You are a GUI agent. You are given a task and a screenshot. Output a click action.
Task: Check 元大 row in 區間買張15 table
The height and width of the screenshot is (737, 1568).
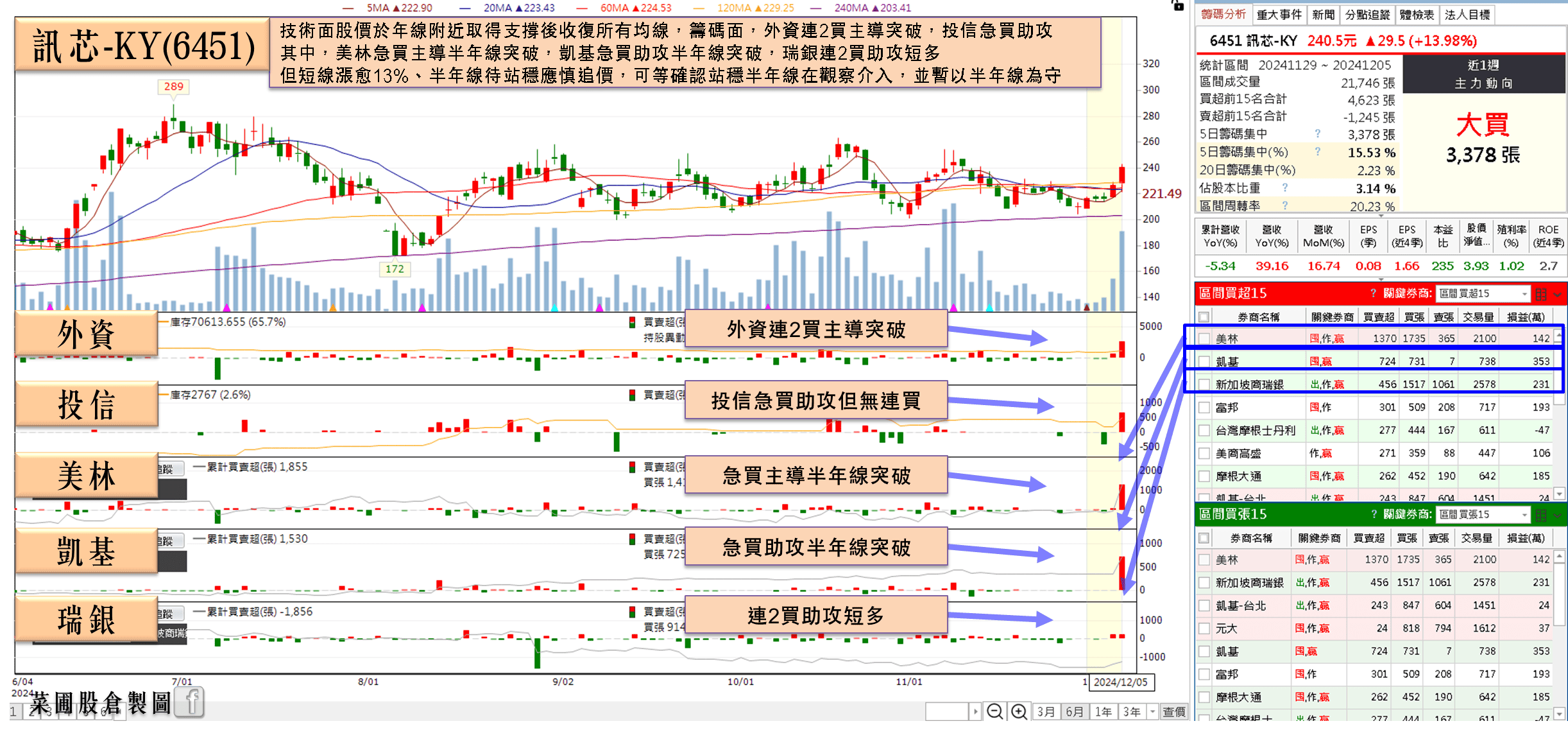(x=1204, y=629)
